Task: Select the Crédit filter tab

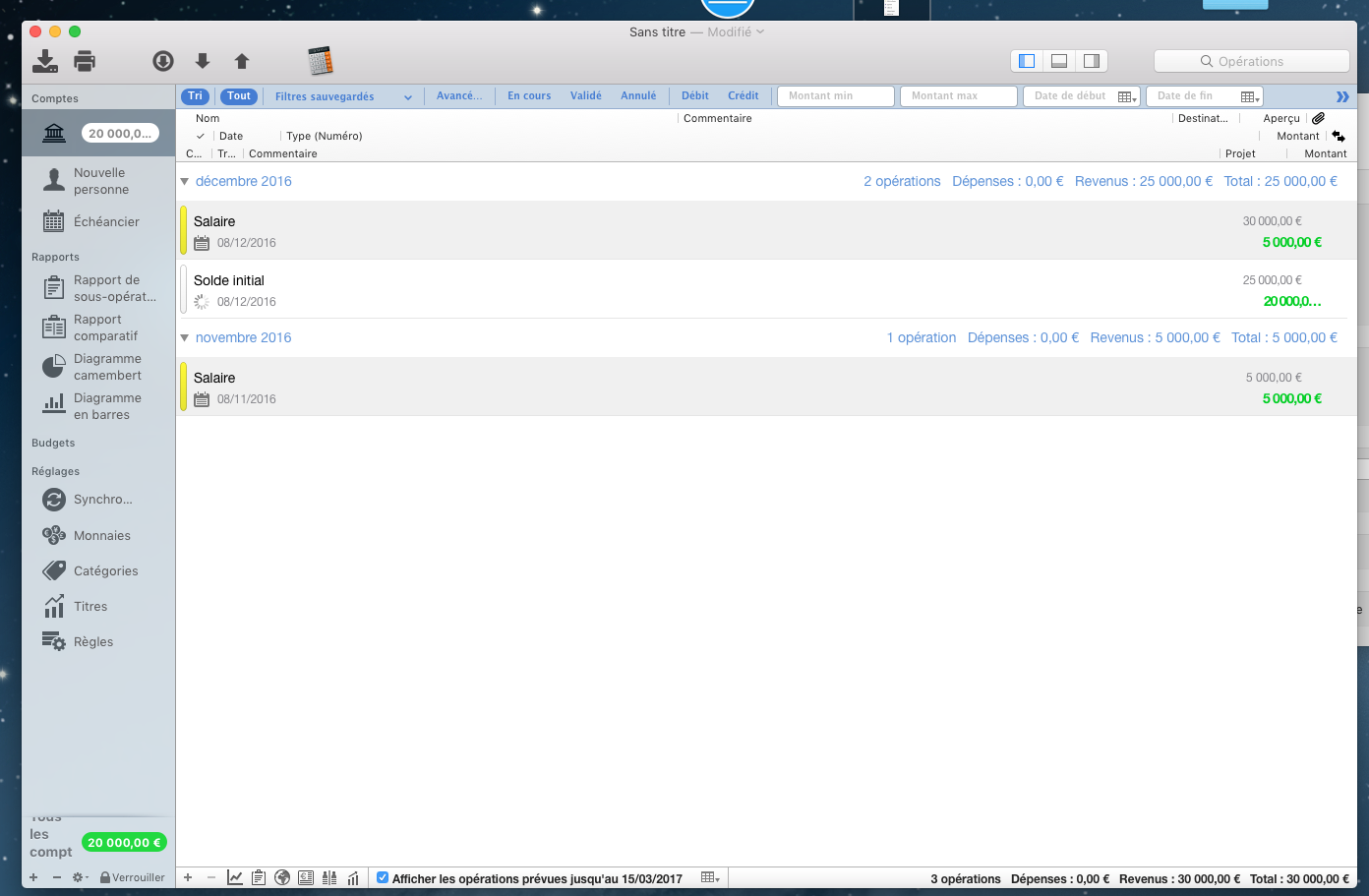Action: pyautogui.click(x=743, y=95)
